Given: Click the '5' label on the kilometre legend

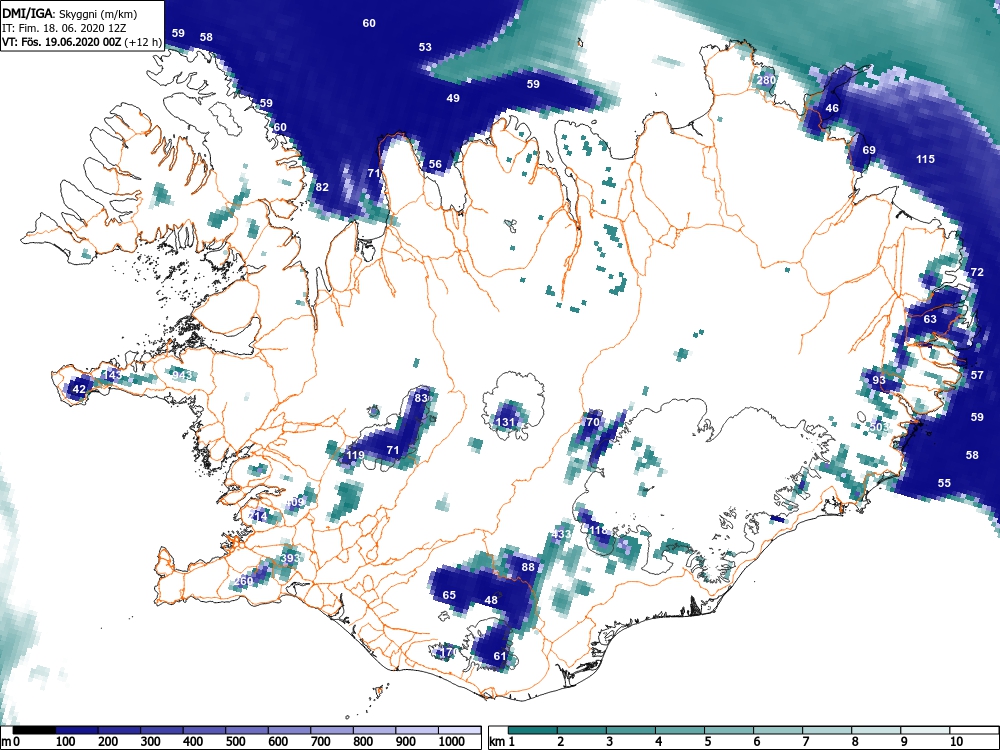Looking at the screenshot, I should (x=708, y=742).
